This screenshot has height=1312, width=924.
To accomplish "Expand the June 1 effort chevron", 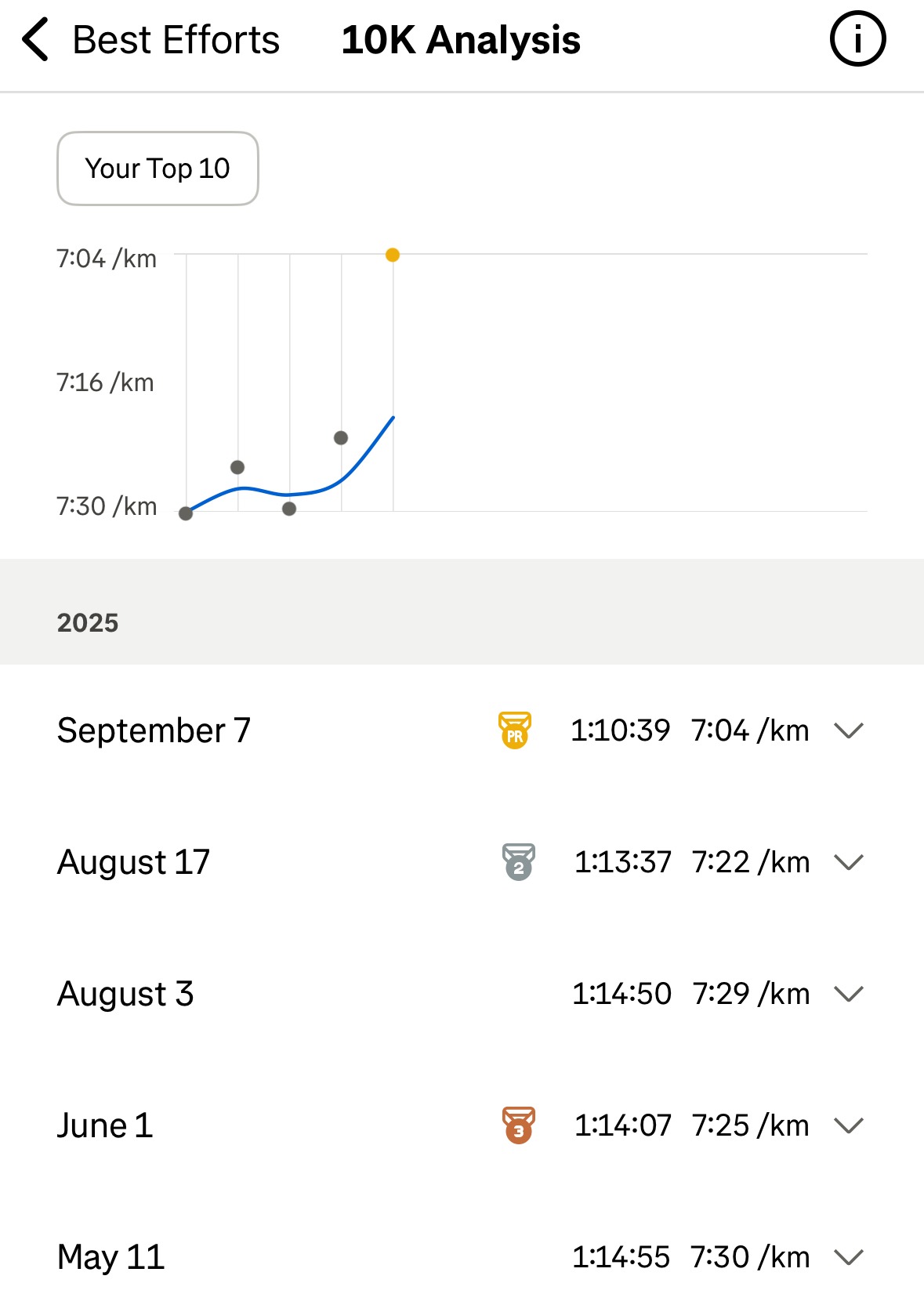I will coord(849,1125).
